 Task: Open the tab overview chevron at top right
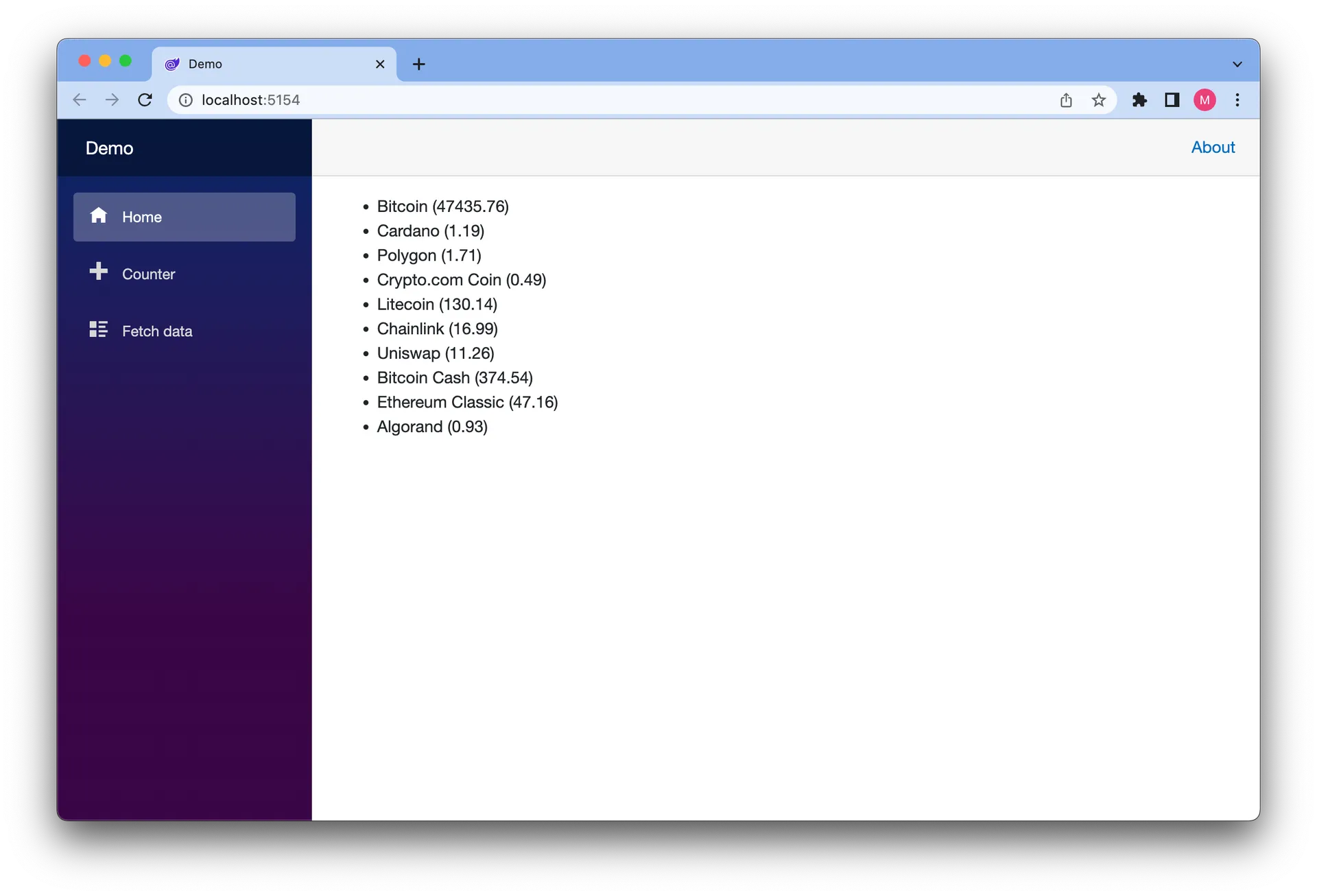coord(1236,63)
